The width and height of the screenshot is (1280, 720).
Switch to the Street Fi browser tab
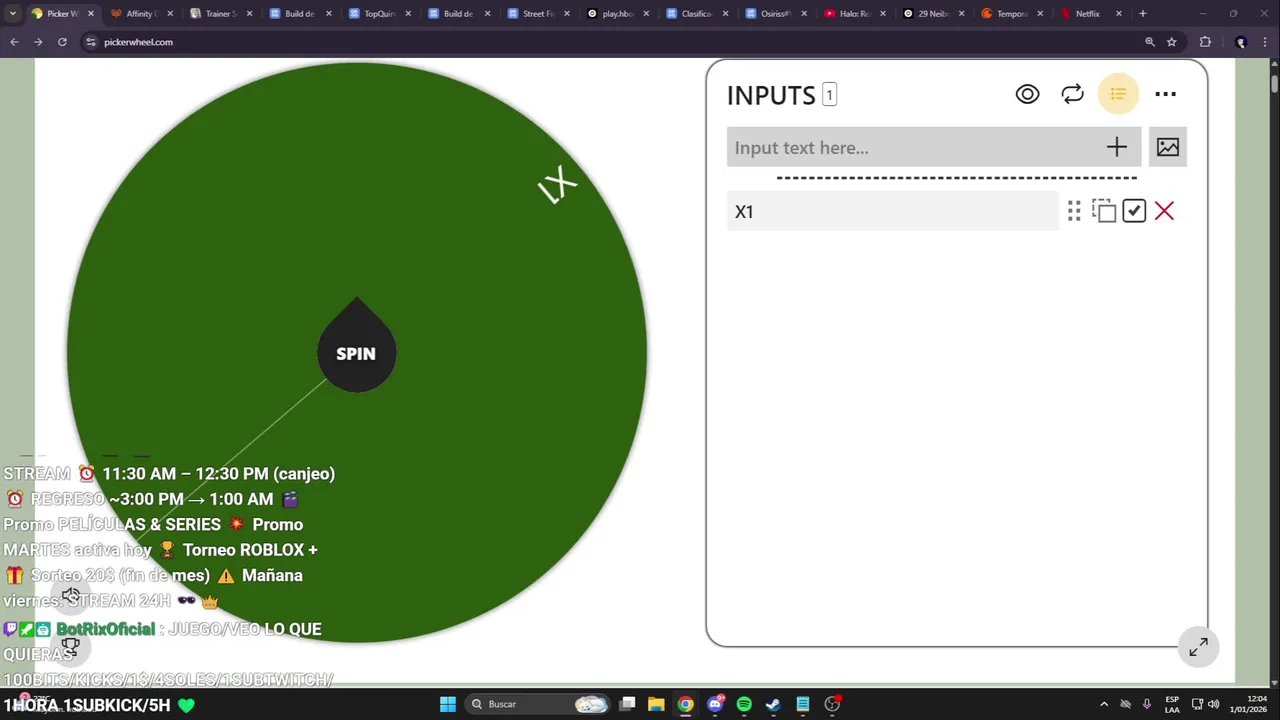coord(537,14)
